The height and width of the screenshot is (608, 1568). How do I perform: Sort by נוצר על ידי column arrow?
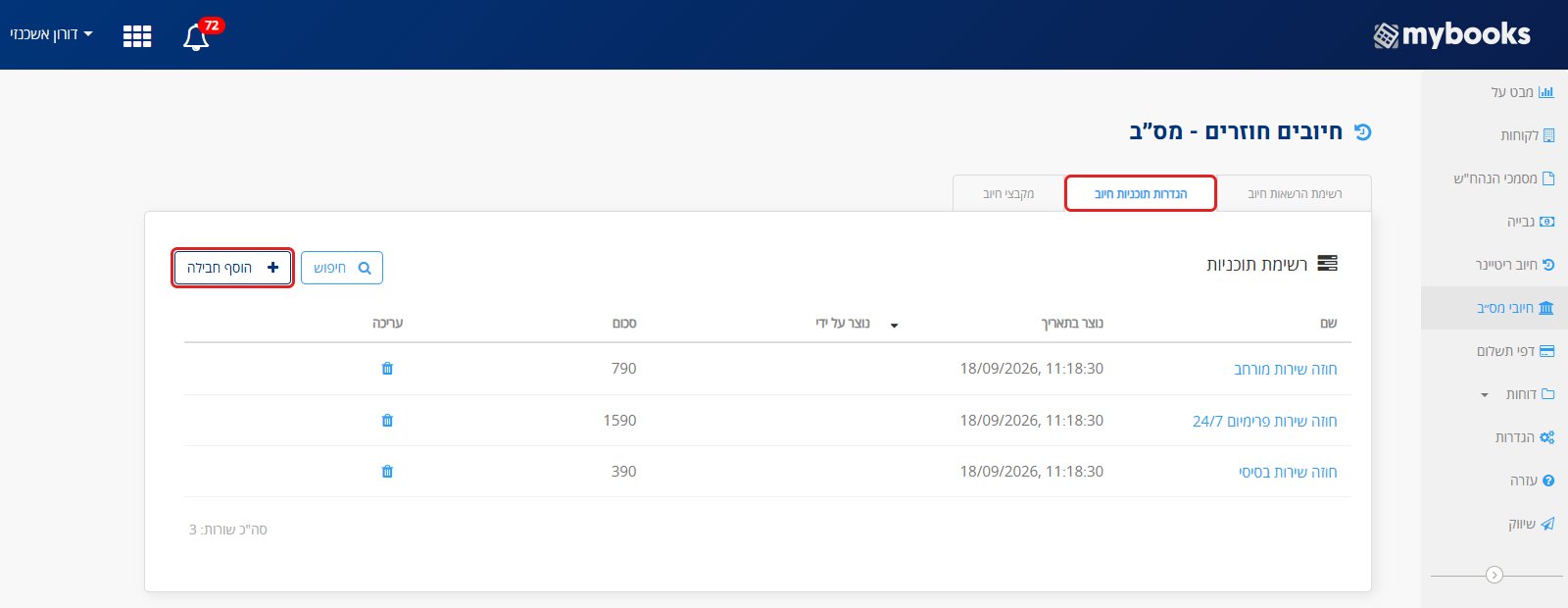pyautogui.click(x=894, y=326)
